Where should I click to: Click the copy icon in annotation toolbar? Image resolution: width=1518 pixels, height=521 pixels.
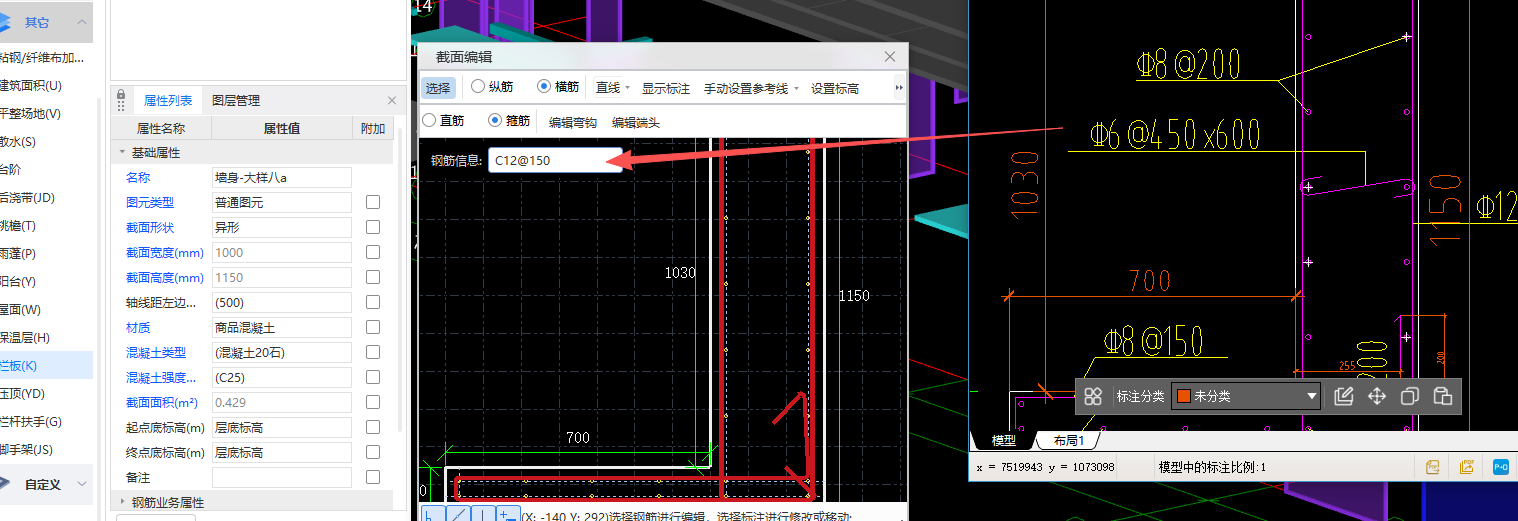1409,396
